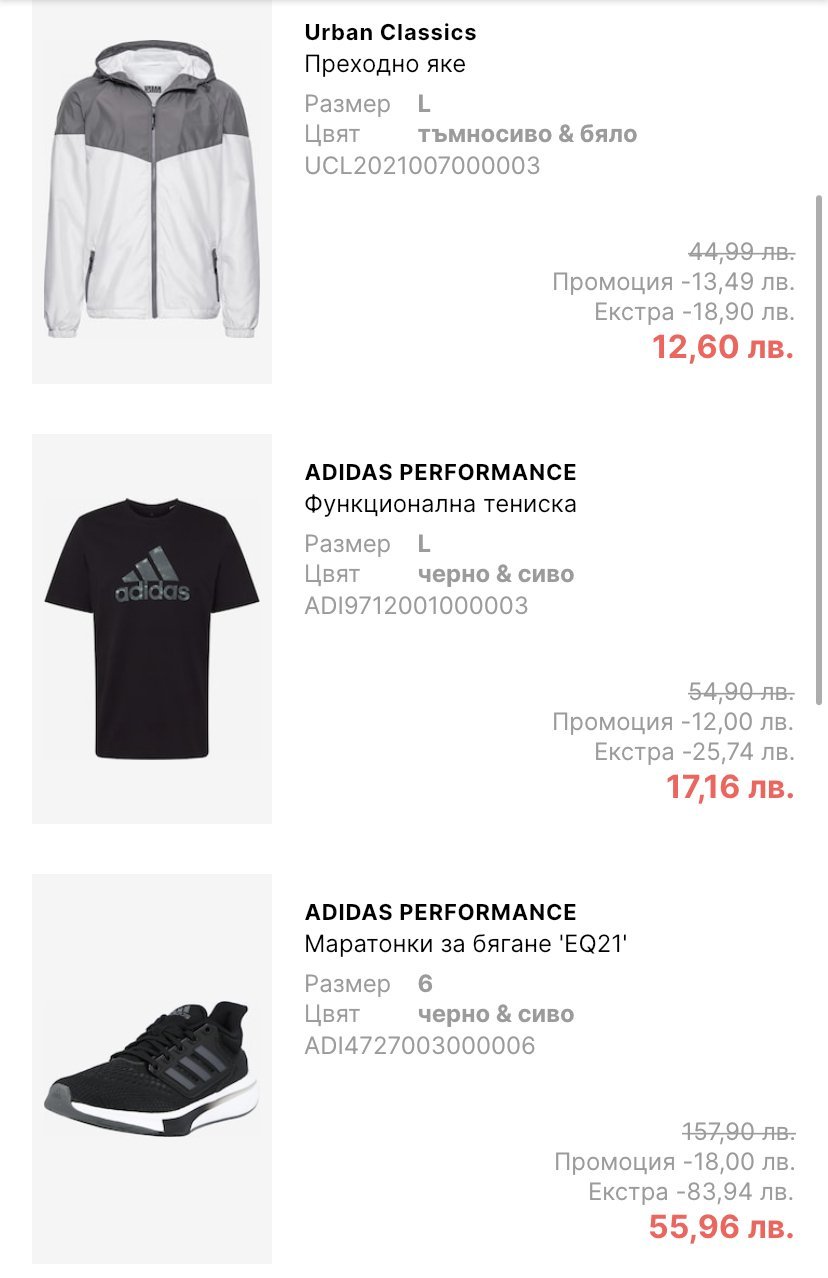This screenshot has width=828, height=1278.
Task: Click the 'тъмносиво & бяло' color value
Action: [527, 135]
